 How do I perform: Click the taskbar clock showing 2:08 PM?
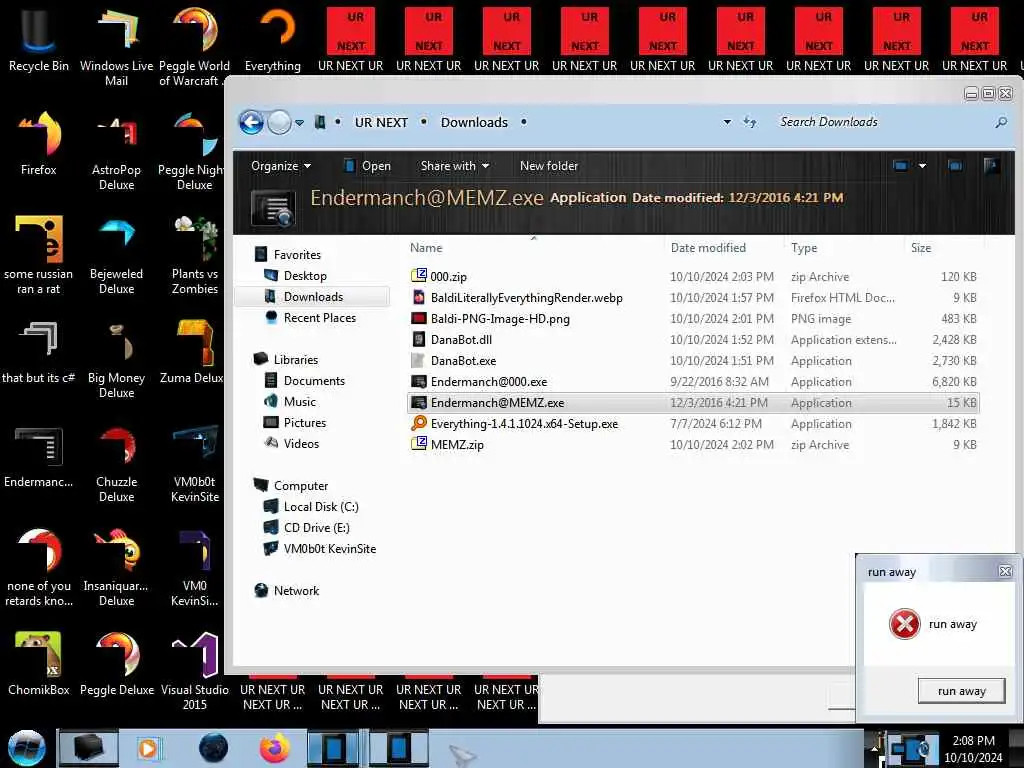pos(973,748)
